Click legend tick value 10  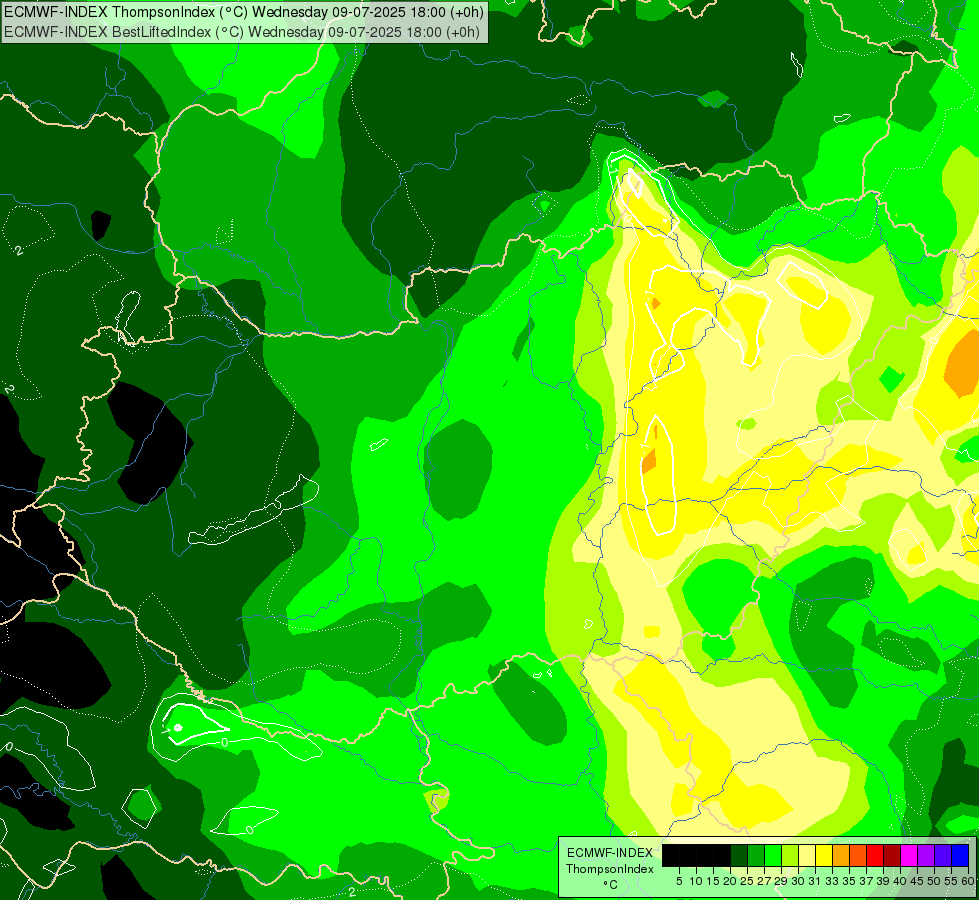click(696, 881)
